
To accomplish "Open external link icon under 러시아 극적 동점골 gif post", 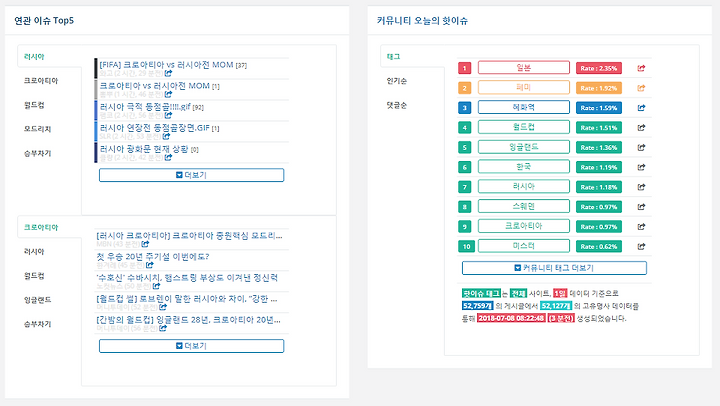I will tap(169, 115).
